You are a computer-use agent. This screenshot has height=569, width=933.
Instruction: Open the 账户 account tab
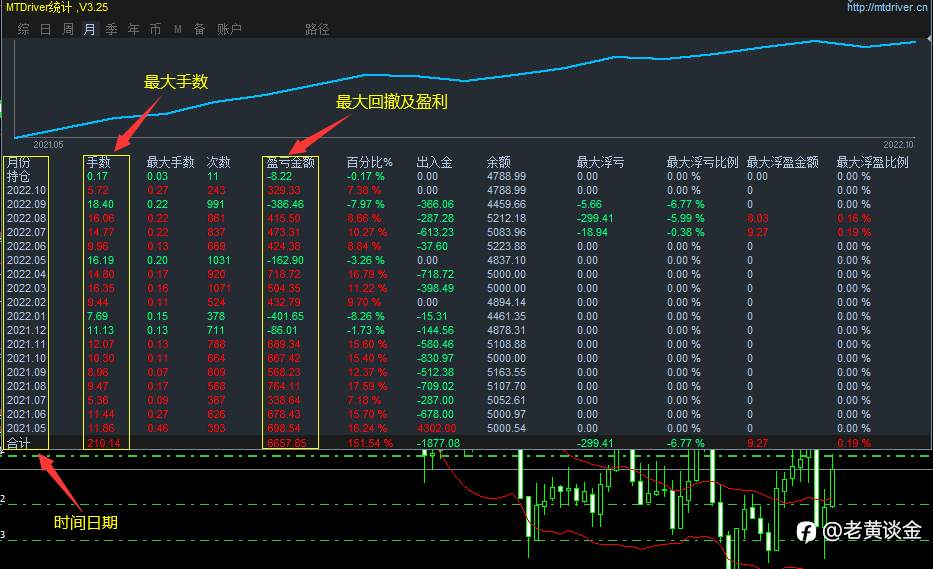[229, 29]
